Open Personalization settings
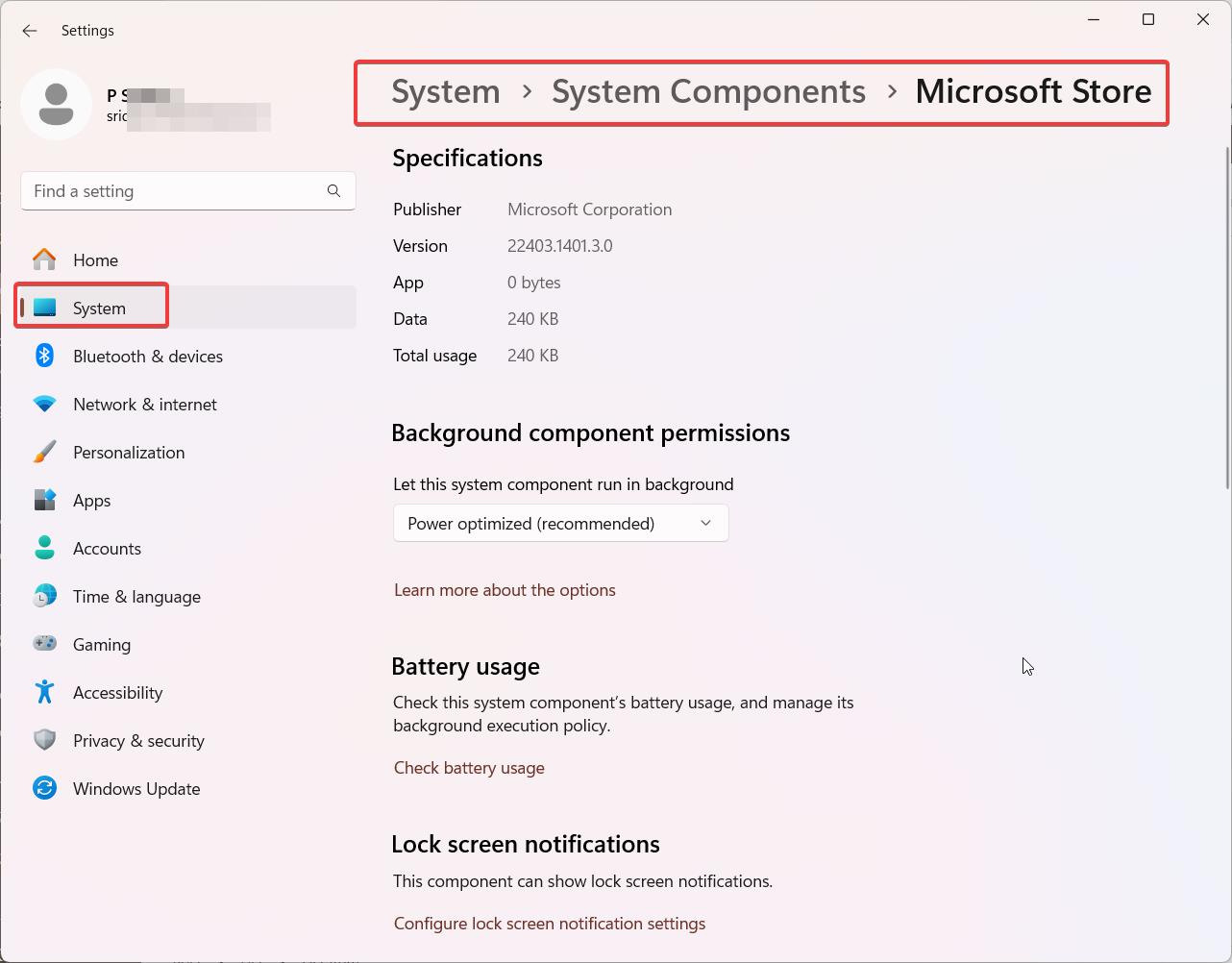Viewport: 1232px width, 963px height. point(129,452)
